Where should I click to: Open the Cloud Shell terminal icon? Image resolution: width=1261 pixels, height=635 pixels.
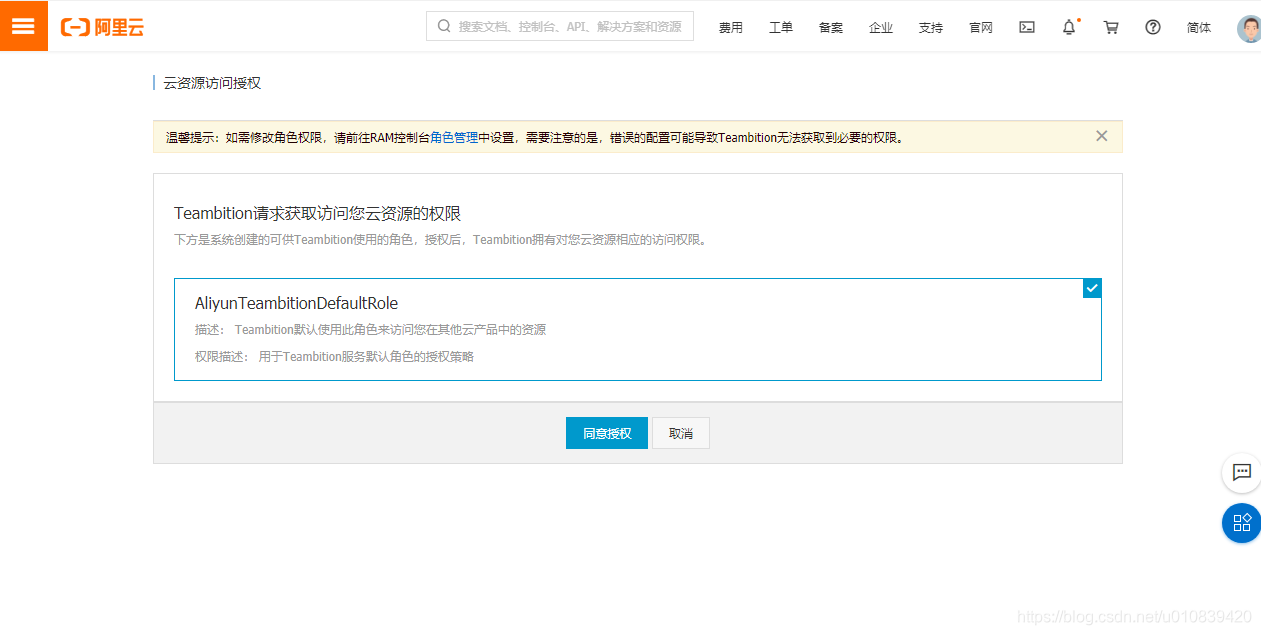1027,27
